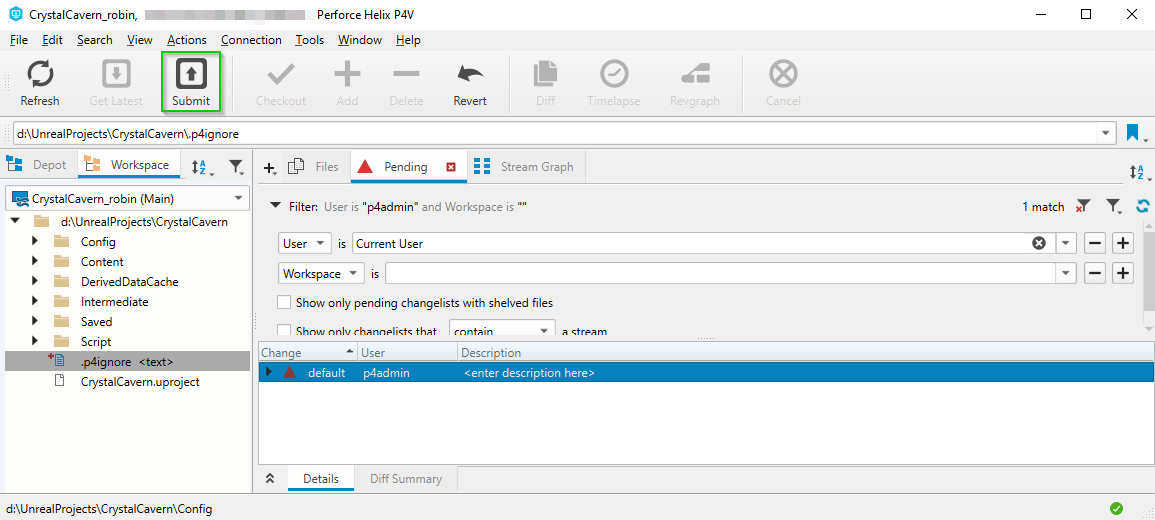Click the path address bar field
The width and height of the screenshot is (1155, 520).
555,133
